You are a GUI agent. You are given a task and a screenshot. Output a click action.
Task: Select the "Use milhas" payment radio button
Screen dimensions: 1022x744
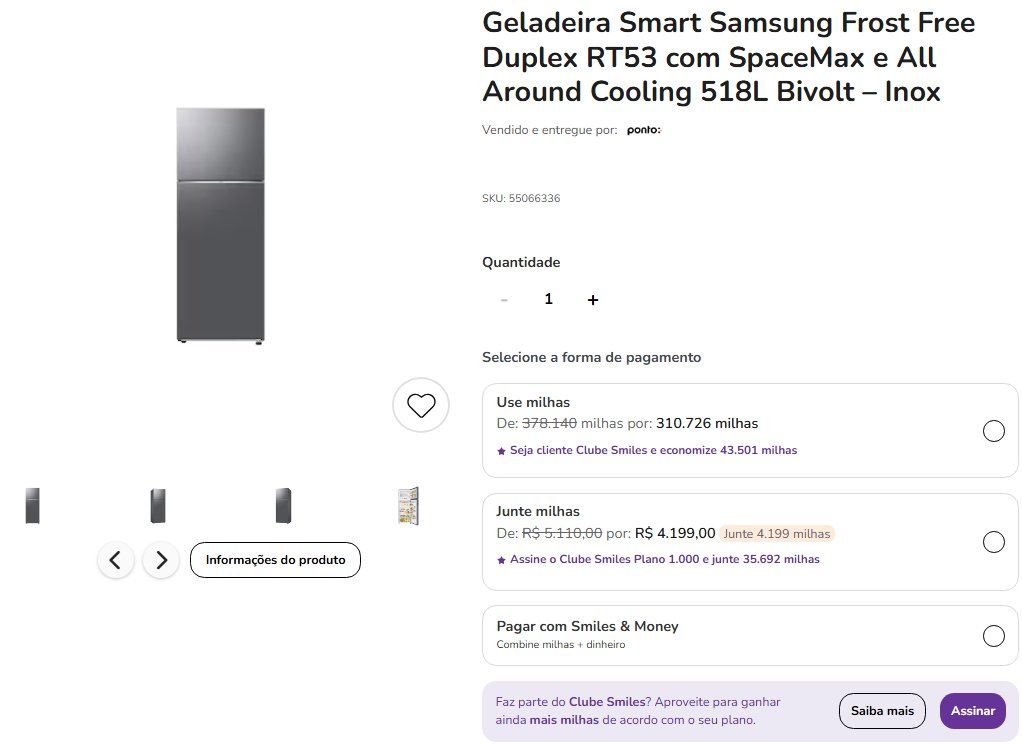(x=994, y=431)
